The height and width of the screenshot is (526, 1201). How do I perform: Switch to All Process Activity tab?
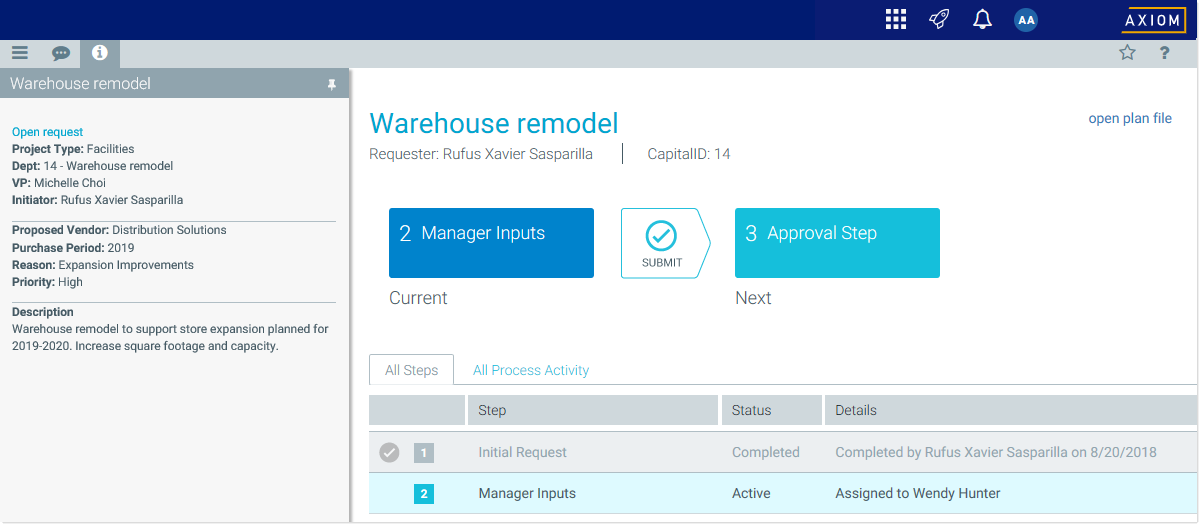pos(530,370)
